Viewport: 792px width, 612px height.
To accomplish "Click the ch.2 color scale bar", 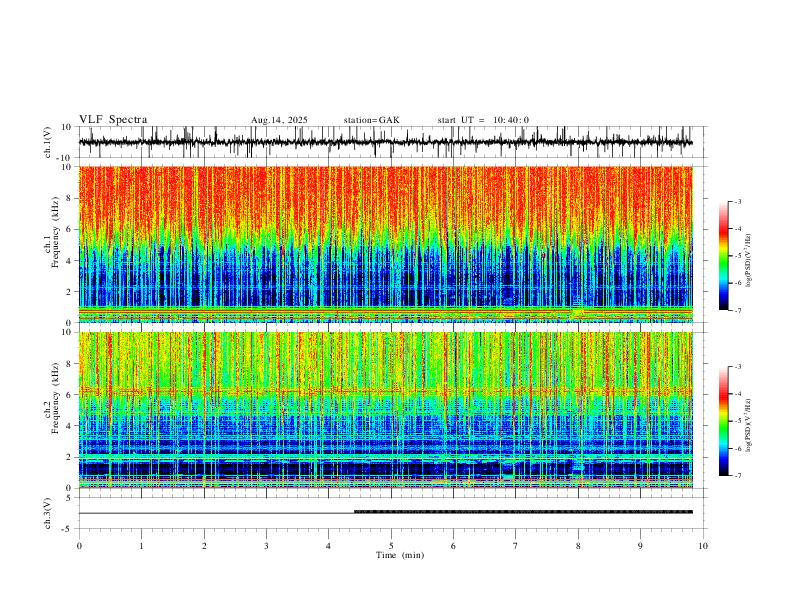I will coord(723,421).
